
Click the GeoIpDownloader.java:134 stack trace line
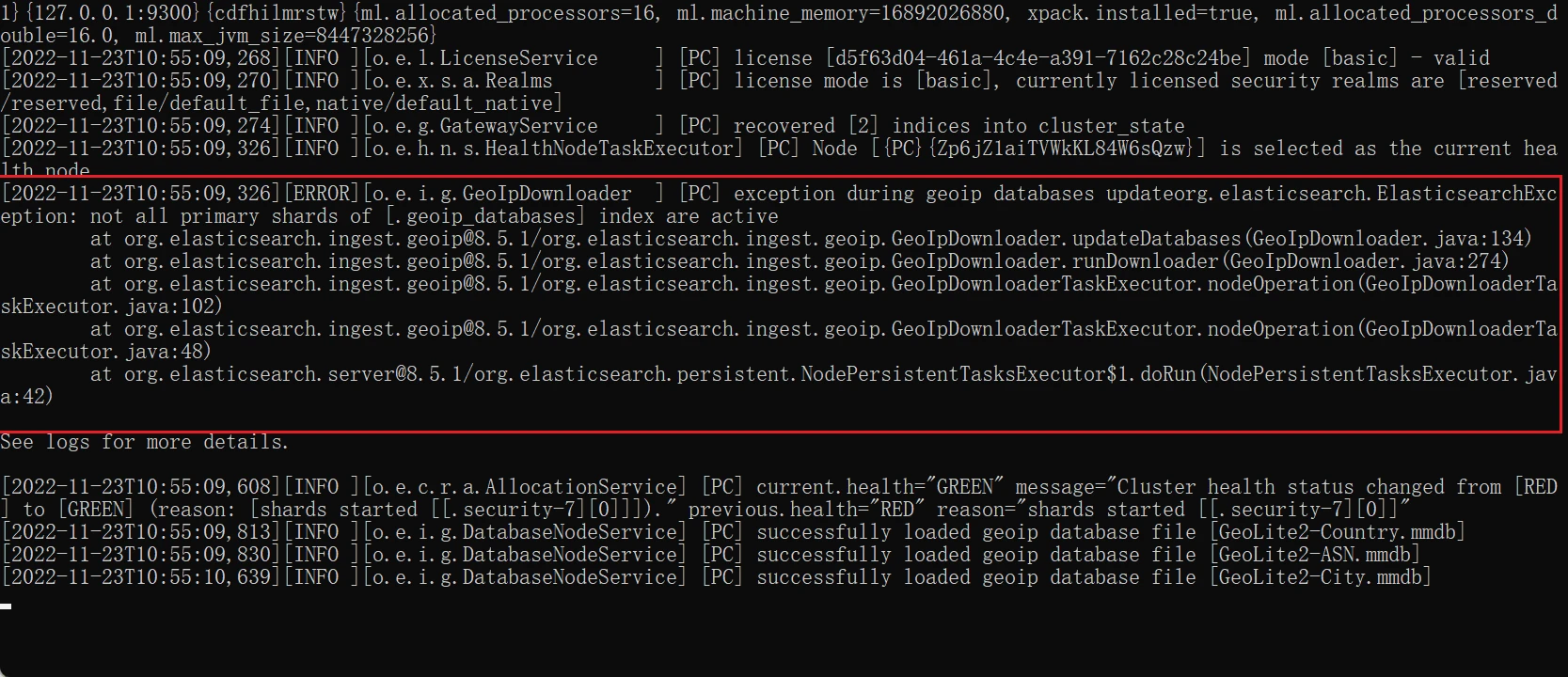tap(811, 239)
